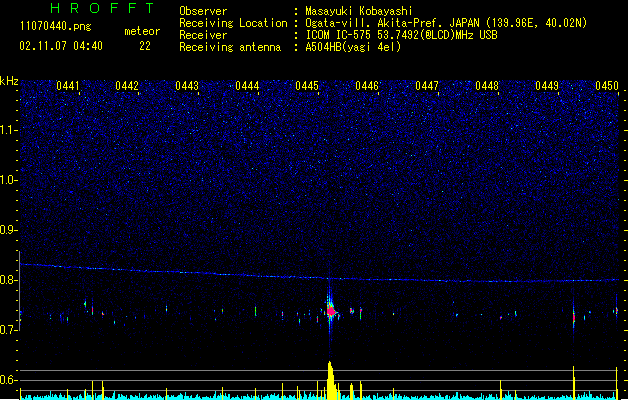Click the tall yellow intensity peak at bottom

pos(331,381)
